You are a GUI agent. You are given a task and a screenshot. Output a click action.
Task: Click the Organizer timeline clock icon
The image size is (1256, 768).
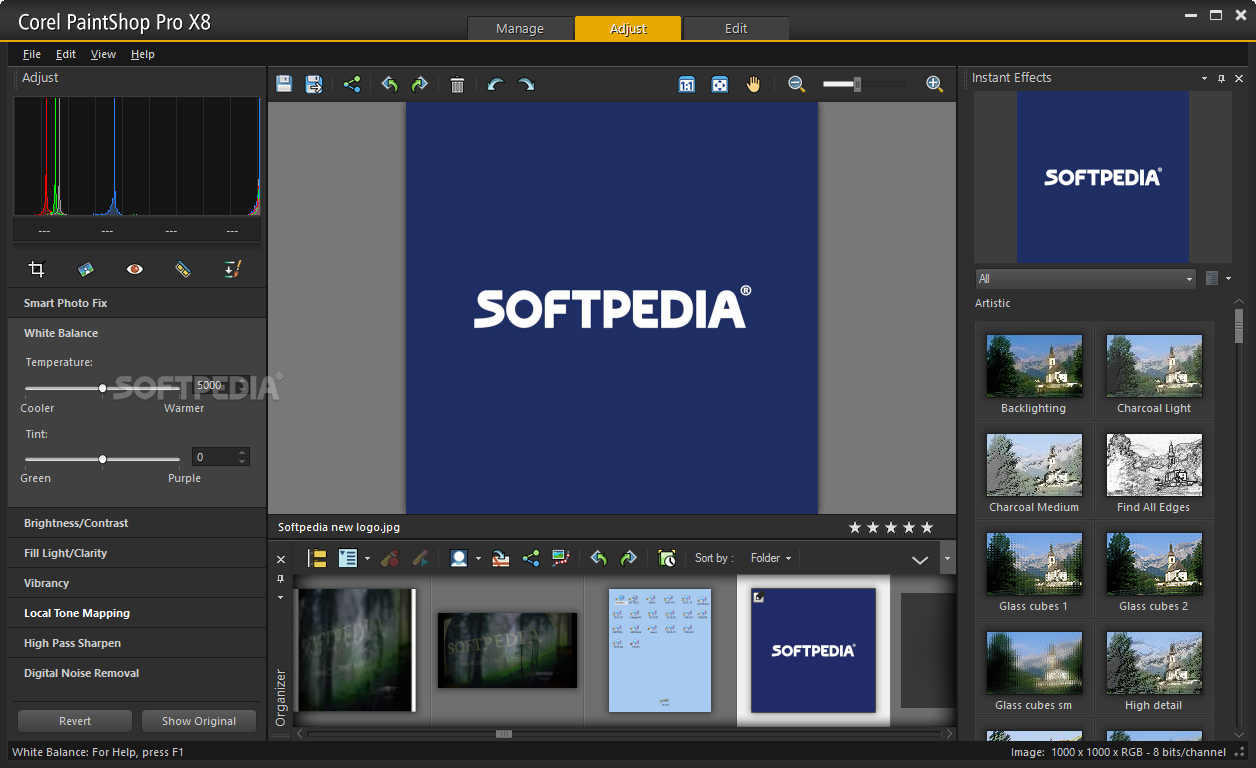coord(667,558)
